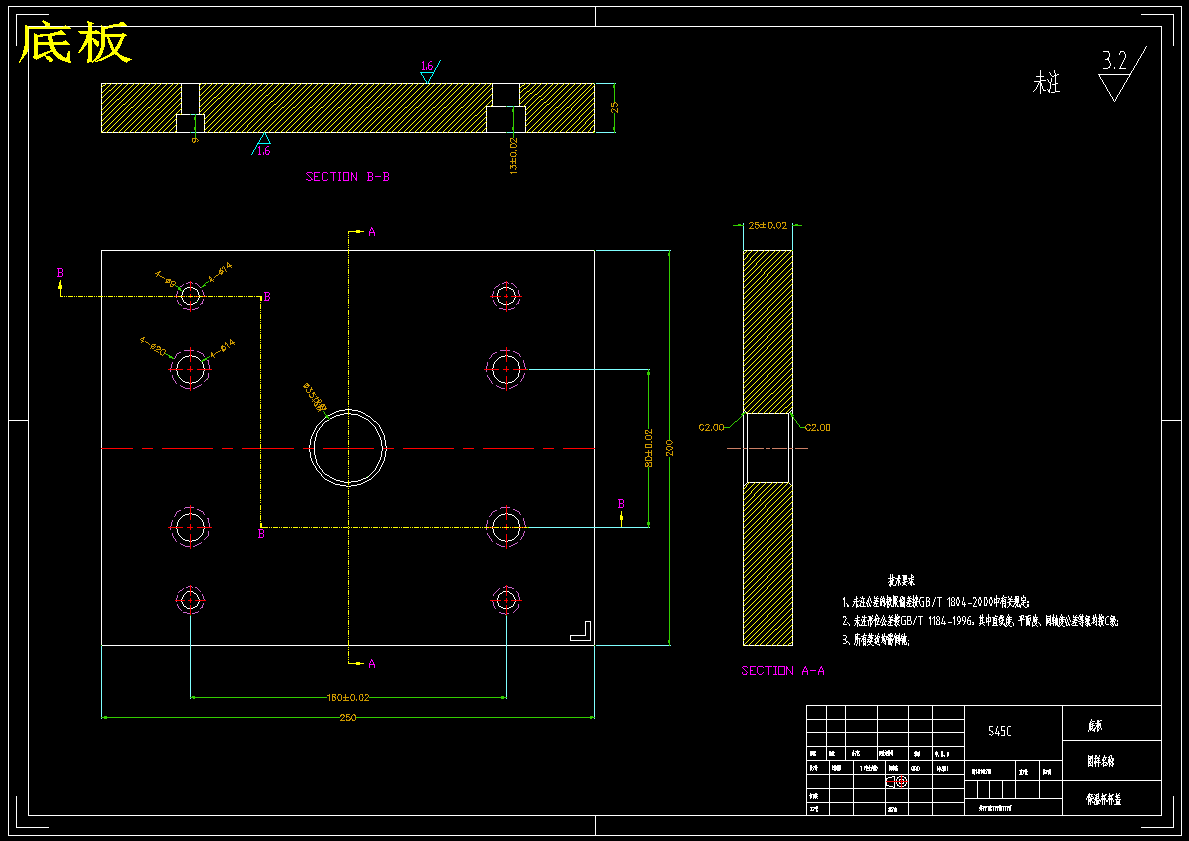Click the B marker at far left
The image size is (1189, 841).
click(60, 273)
